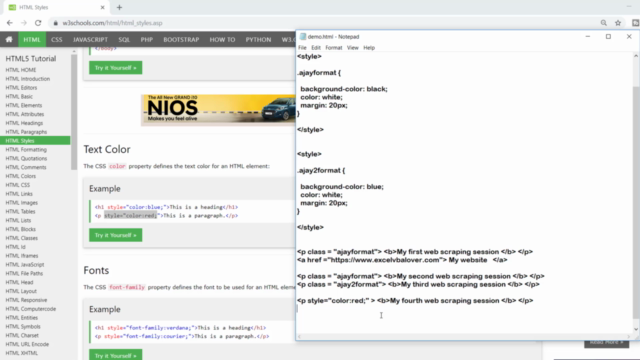
Task: Open the Notepad View menu
Action: point(353,48)
